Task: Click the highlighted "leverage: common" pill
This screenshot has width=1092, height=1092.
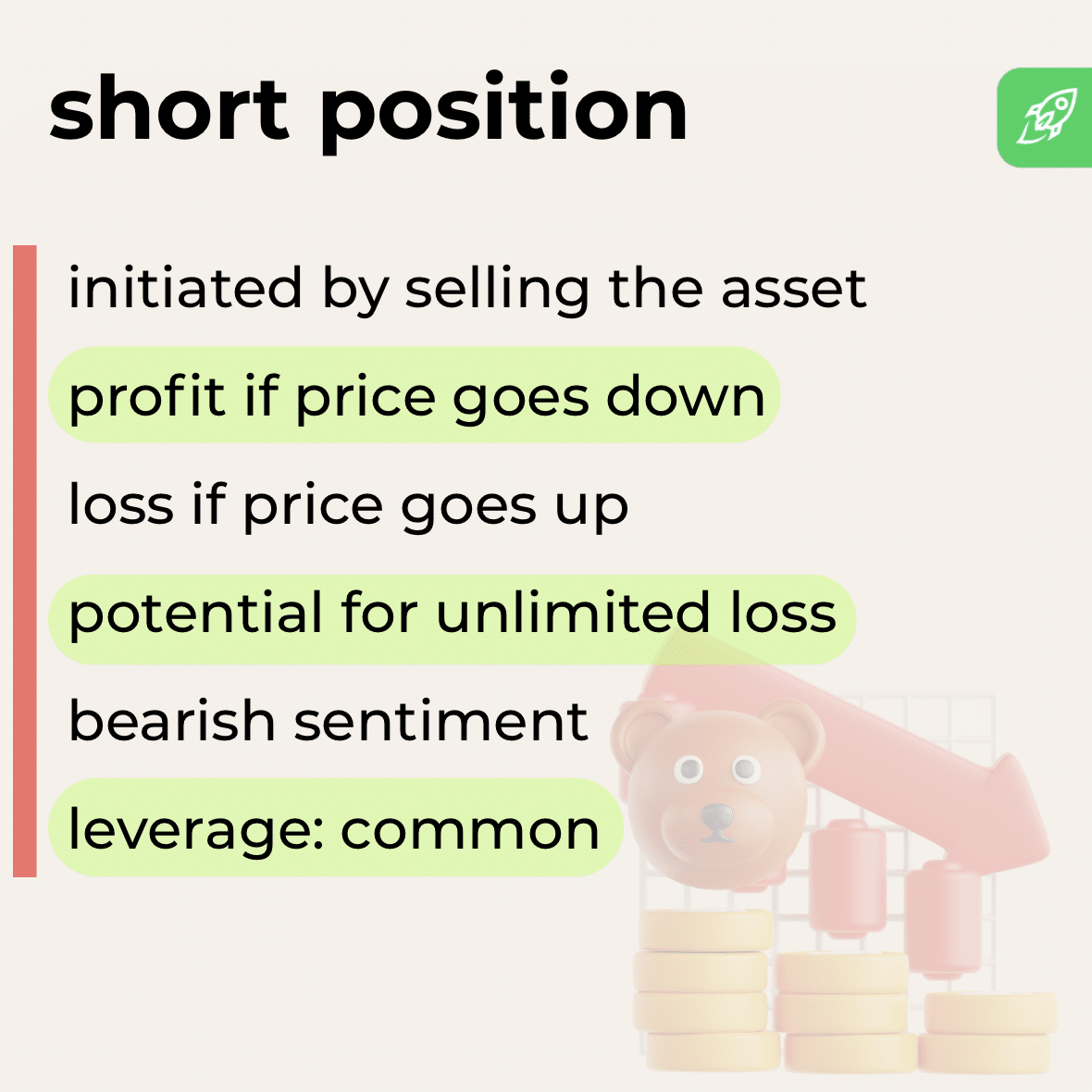Action: coord(334,829)
